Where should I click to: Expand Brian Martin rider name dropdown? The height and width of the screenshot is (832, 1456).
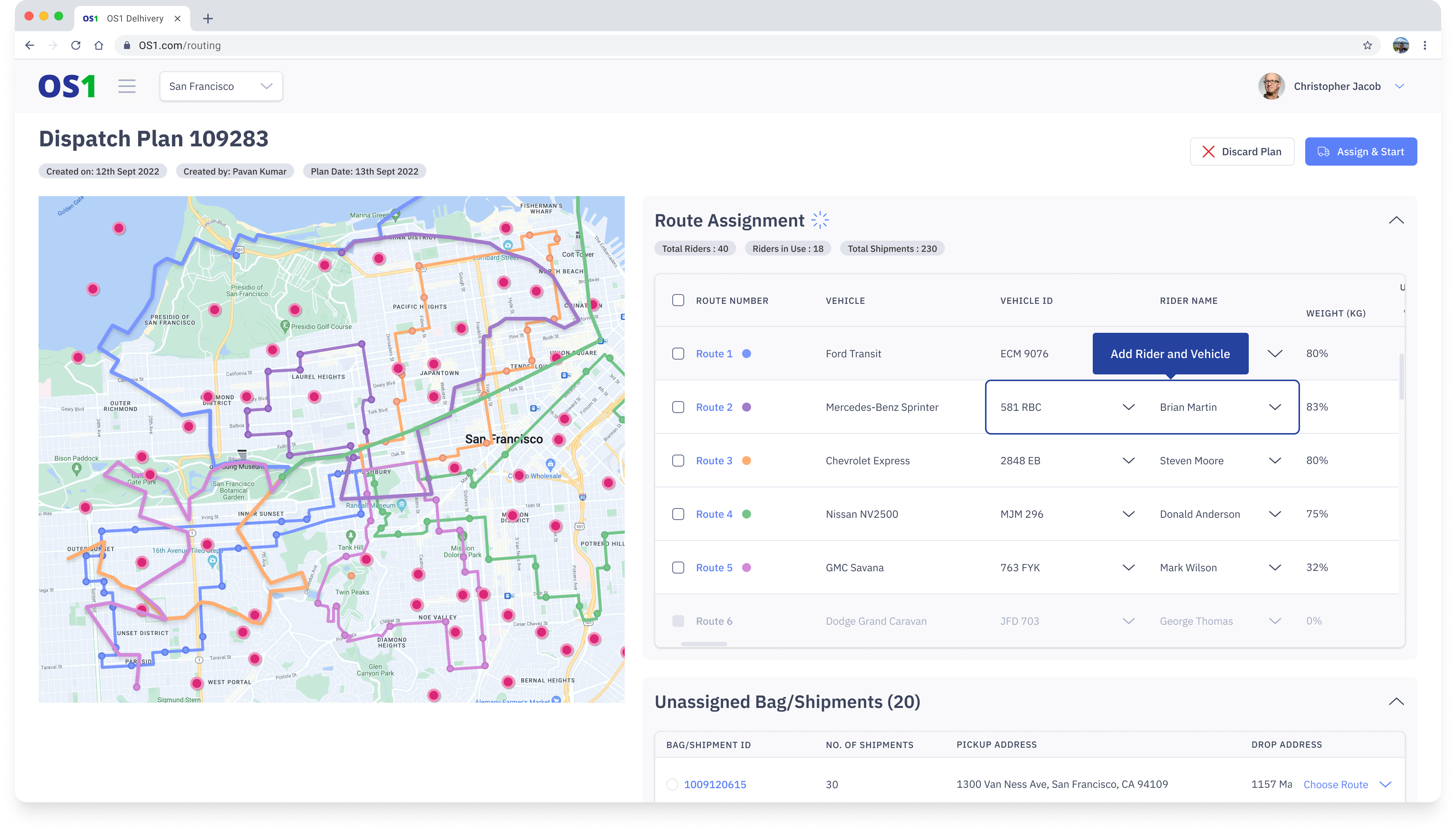point(1275,407)
